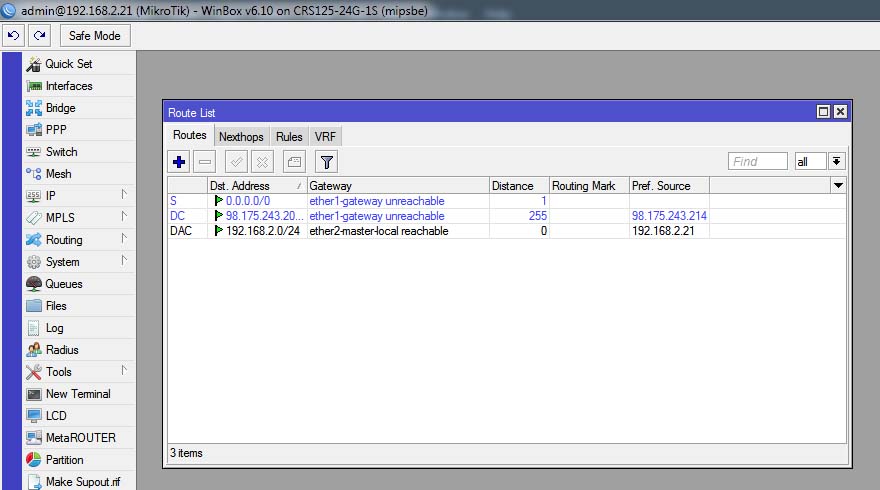Open the MPLS menu
The height and width of the screenshot is (490, 880).
click(x=79, y=218)
